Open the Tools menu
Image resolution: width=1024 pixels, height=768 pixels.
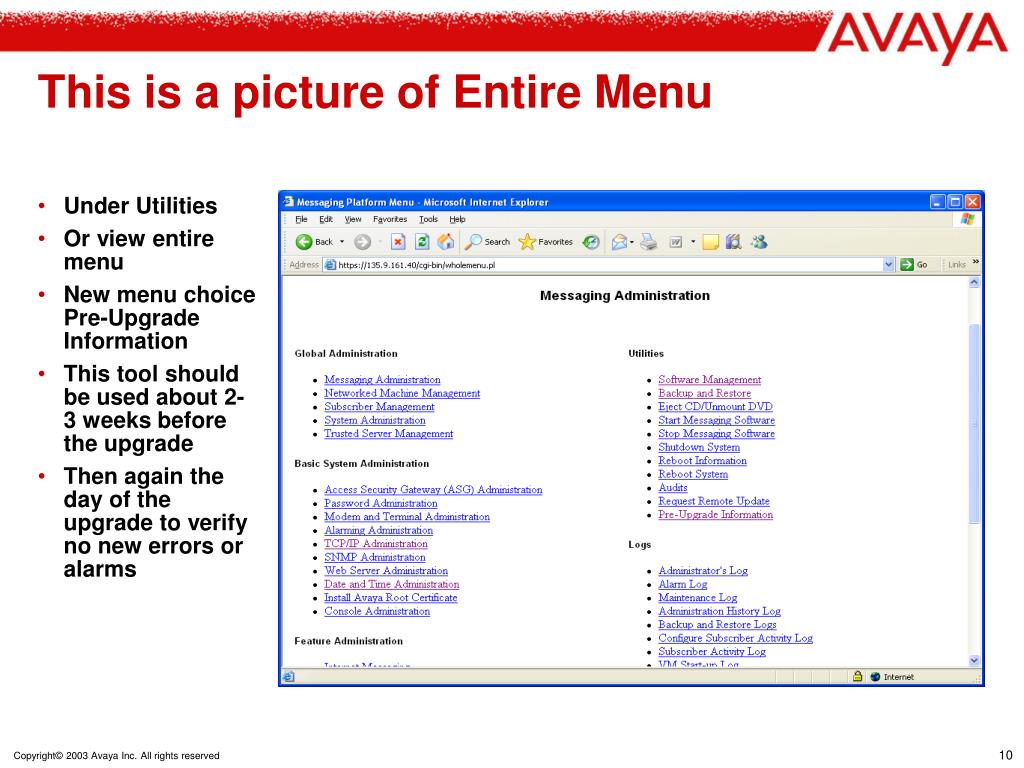[x=428, y=219]
